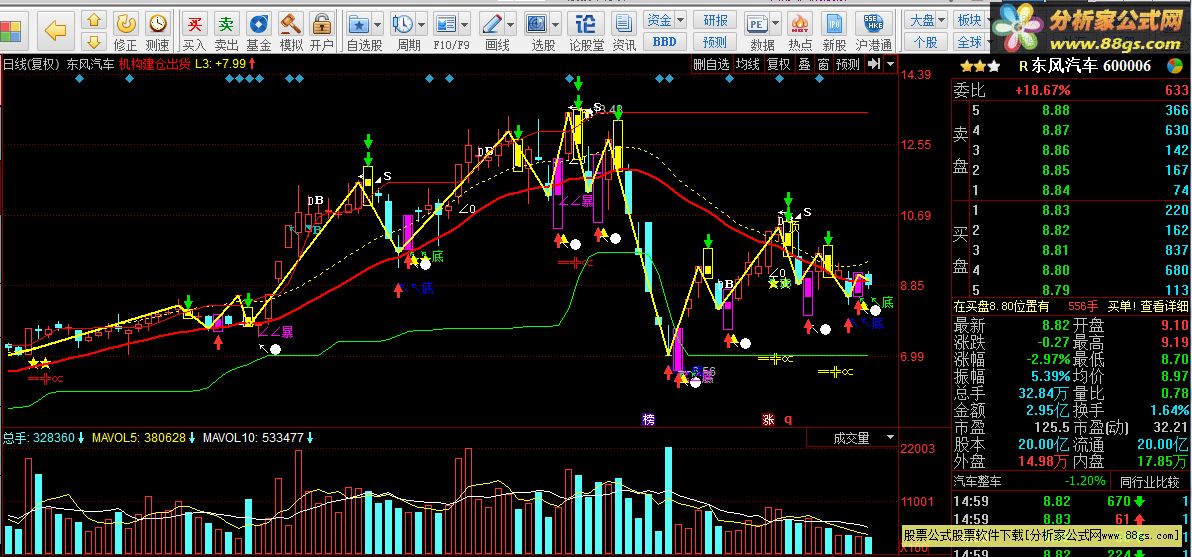Screen dimensions: 1192x557
Task: Open the 选股 stock screener icon
Action: [x=537, y=24]
